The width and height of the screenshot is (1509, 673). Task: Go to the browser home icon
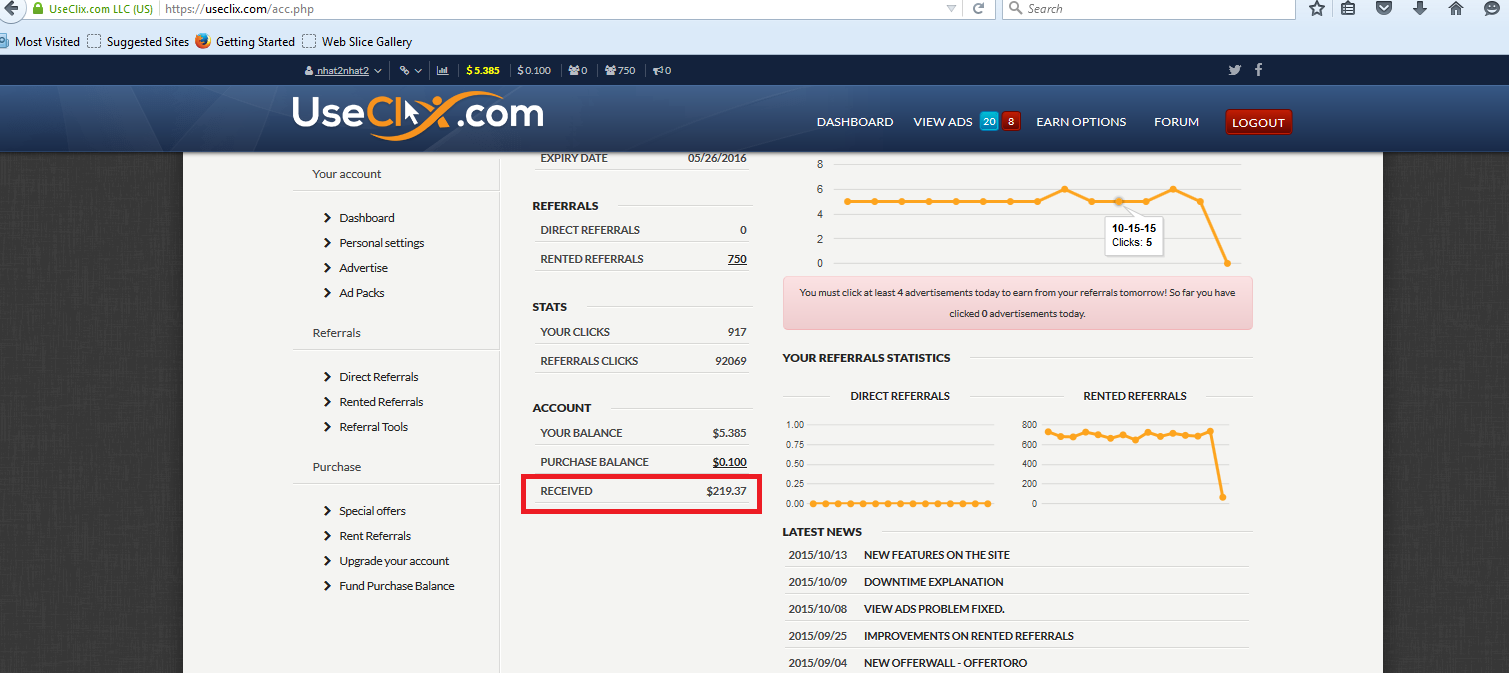(x=1456, y=8)
